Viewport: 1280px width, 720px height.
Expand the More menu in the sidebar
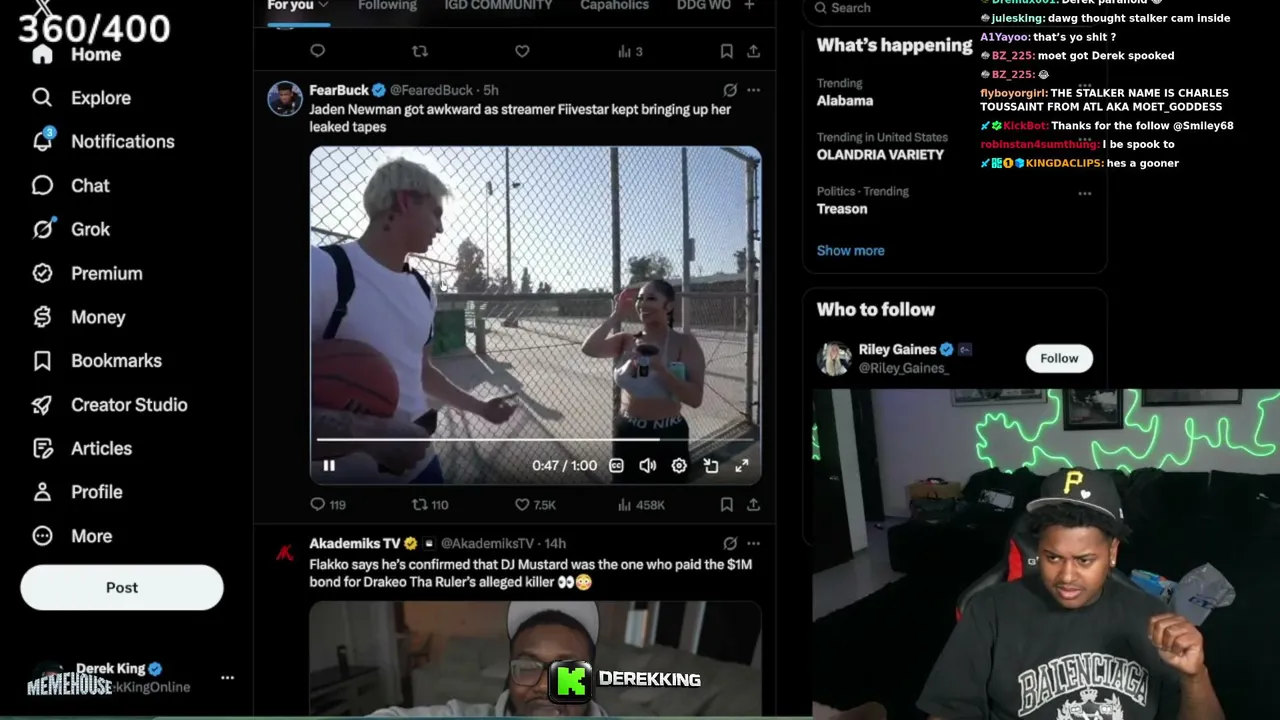tap(71, 536)
